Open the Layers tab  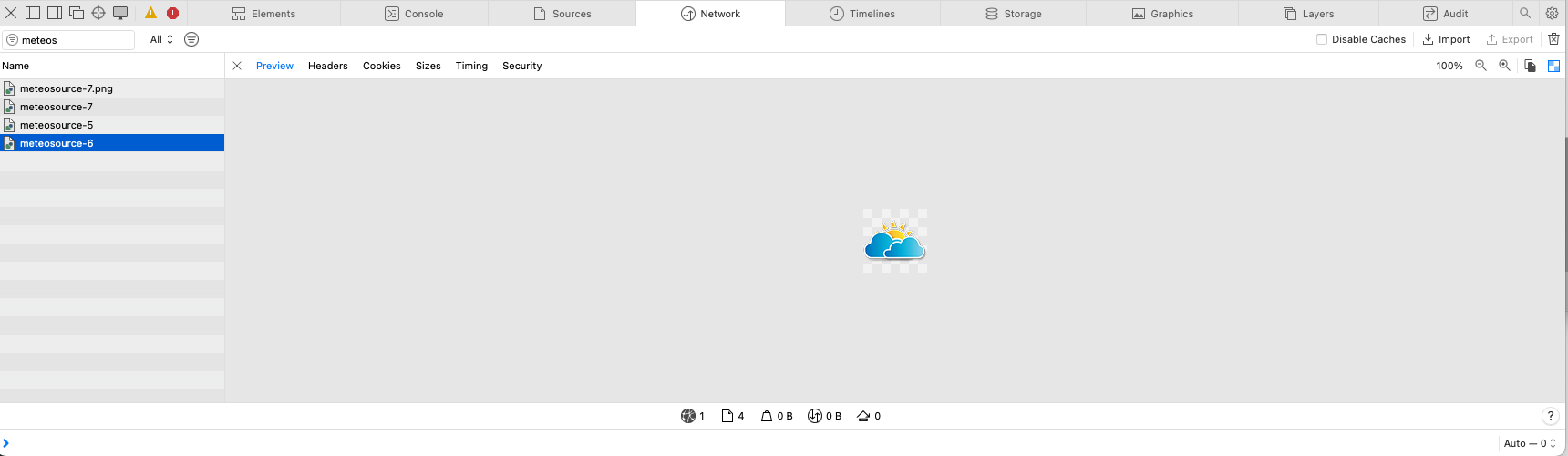(1308, 14)
